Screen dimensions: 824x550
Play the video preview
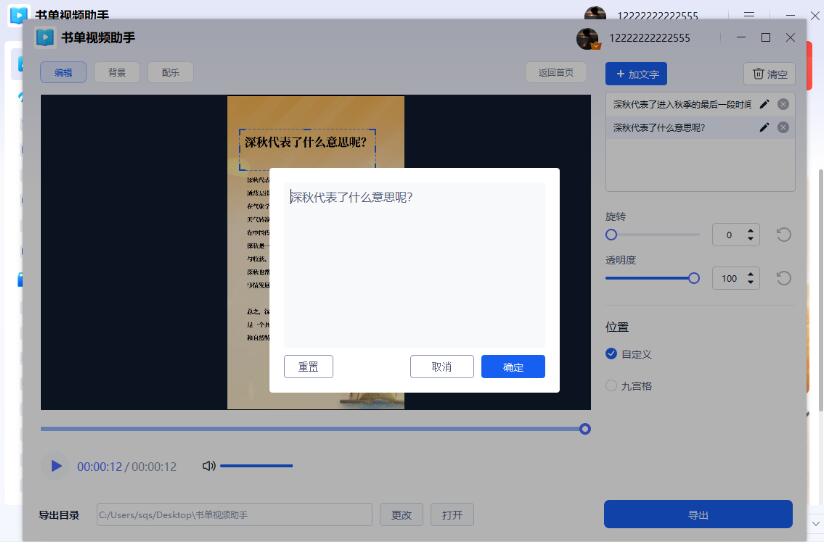tap(56, 466)
